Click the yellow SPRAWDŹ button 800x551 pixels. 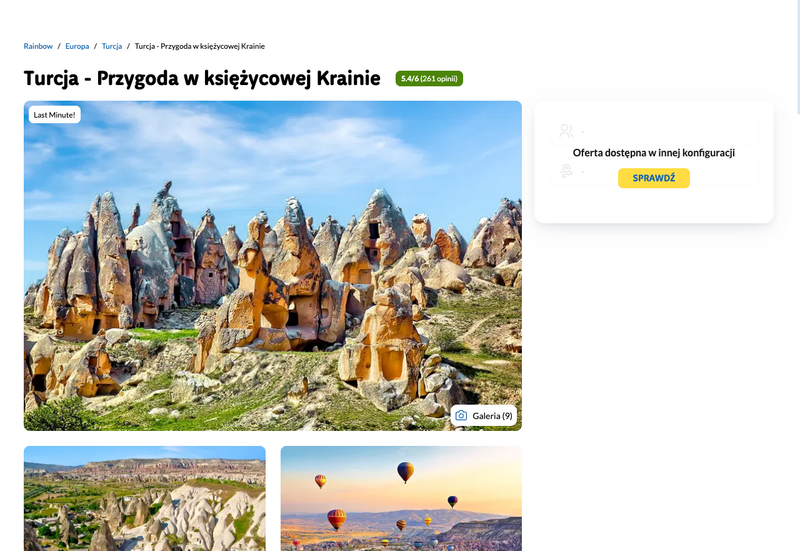click(x=654, y=178)
